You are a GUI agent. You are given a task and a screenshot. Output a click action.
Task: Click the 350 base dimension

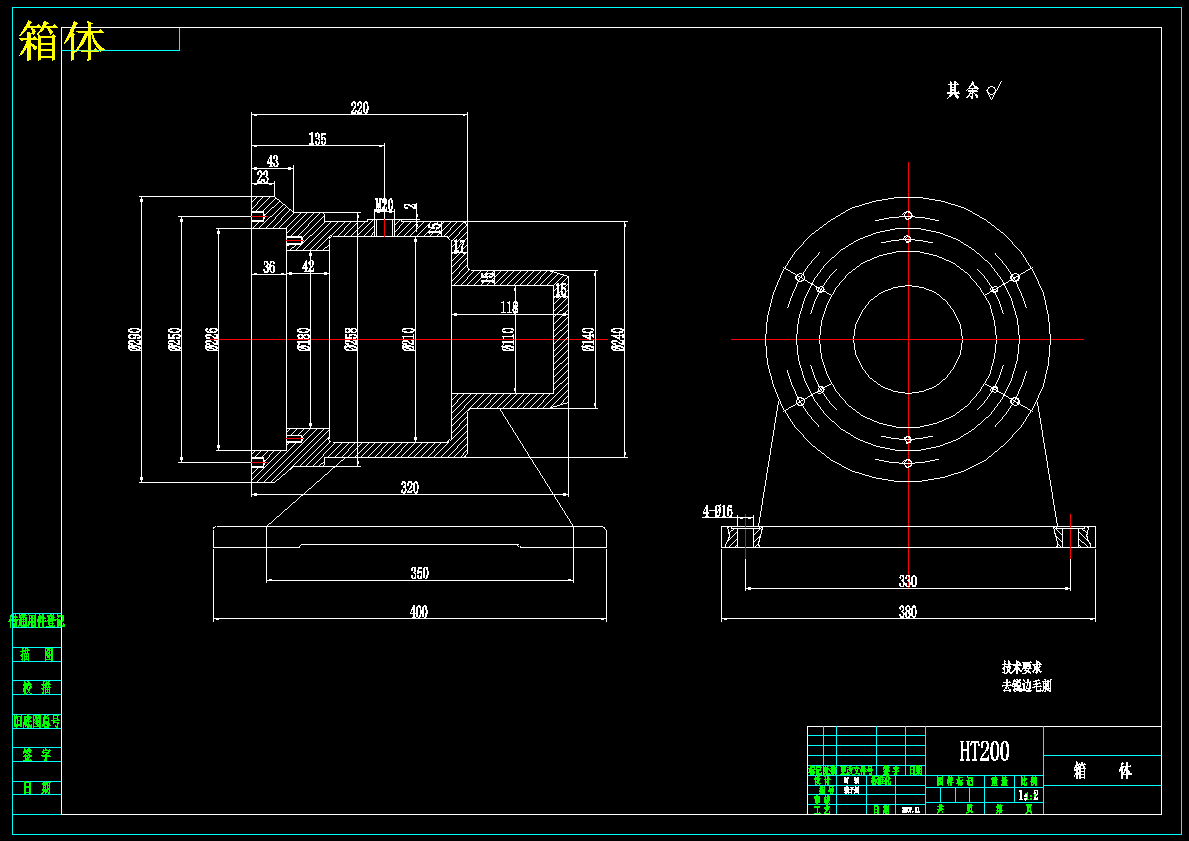tap(419, 573)
